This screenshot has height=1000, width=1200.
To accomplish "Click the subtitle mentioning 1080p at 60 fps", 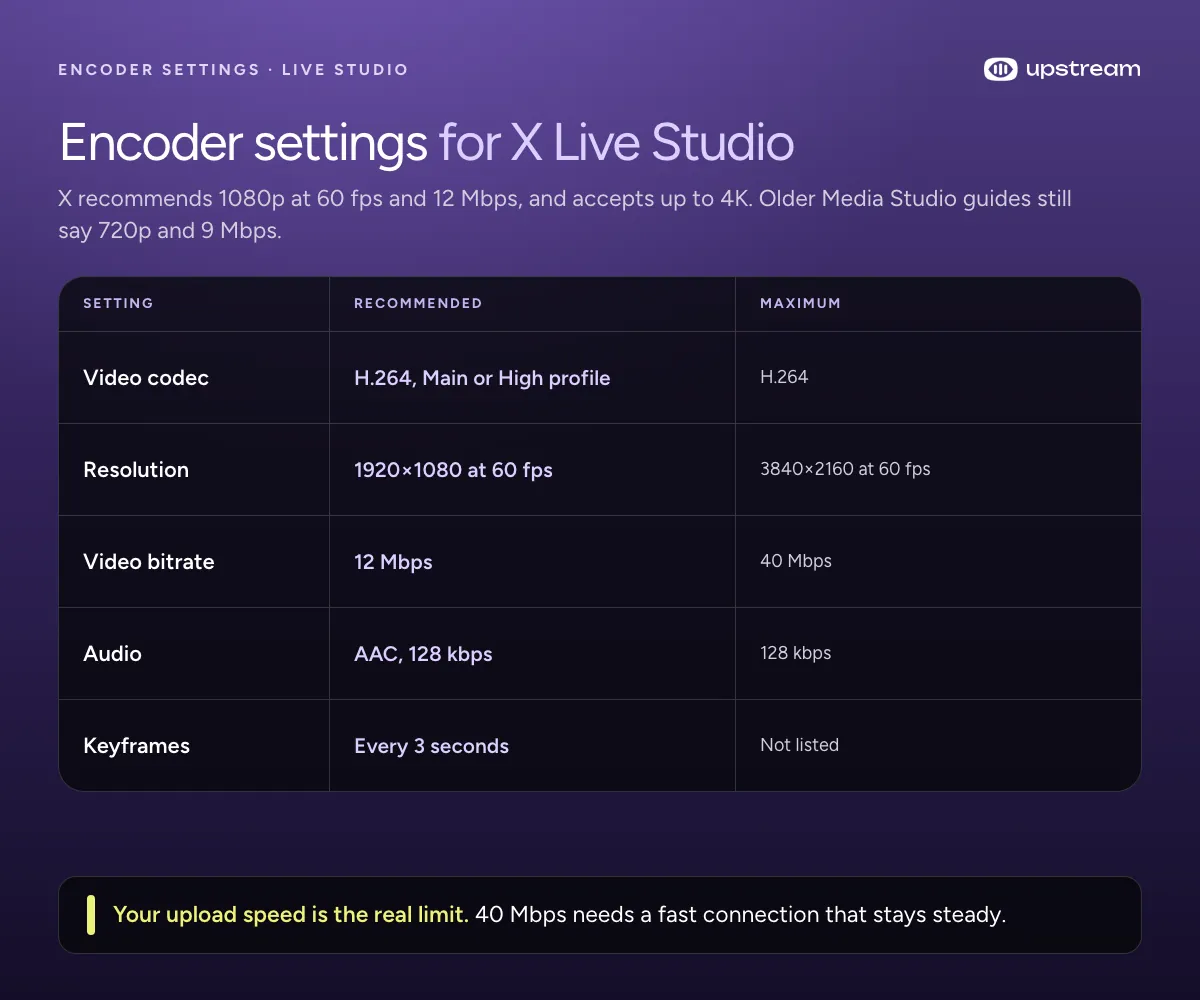I will click(x=565, y=214).
